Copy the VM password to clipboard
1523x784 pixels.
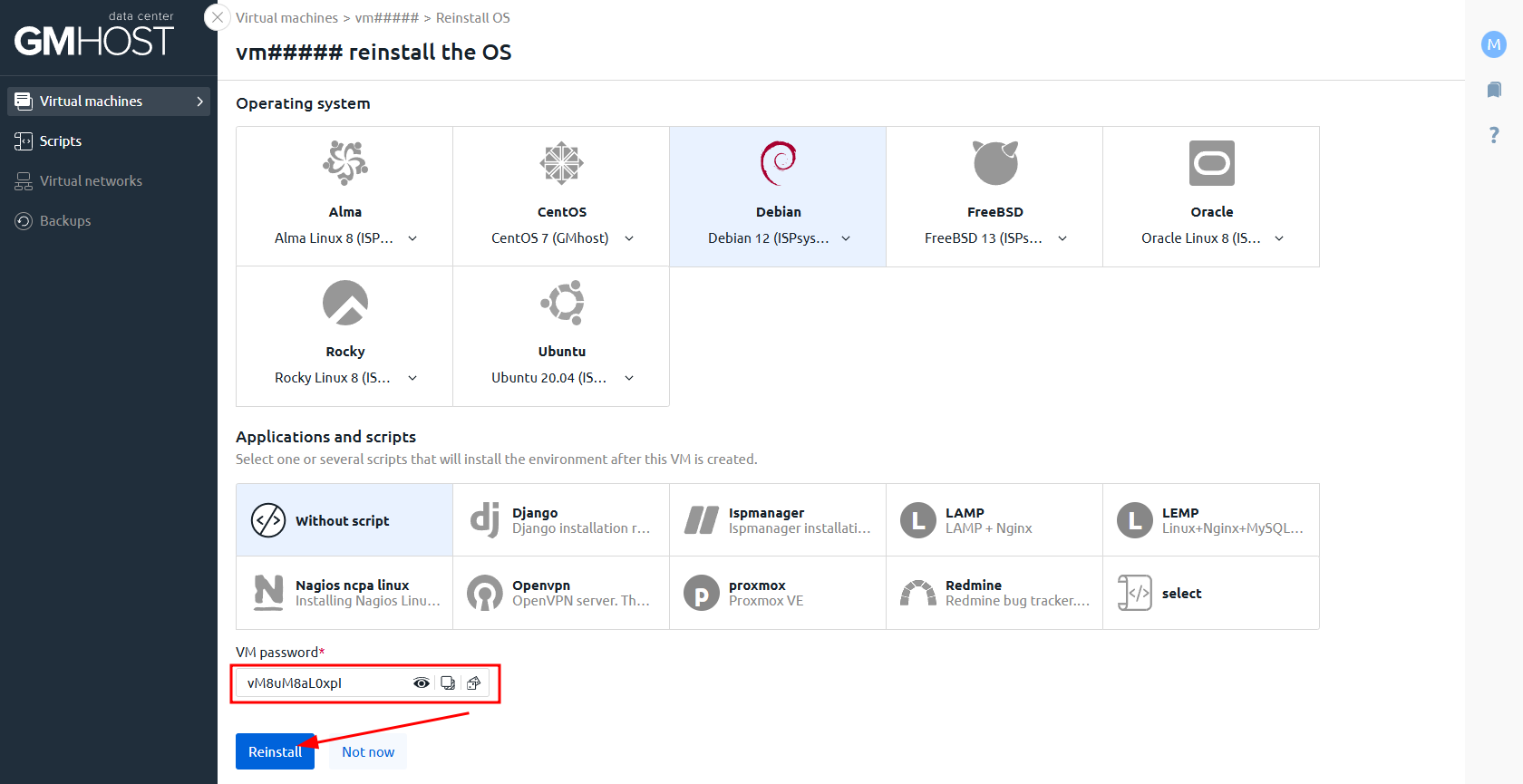pos(448,683)
